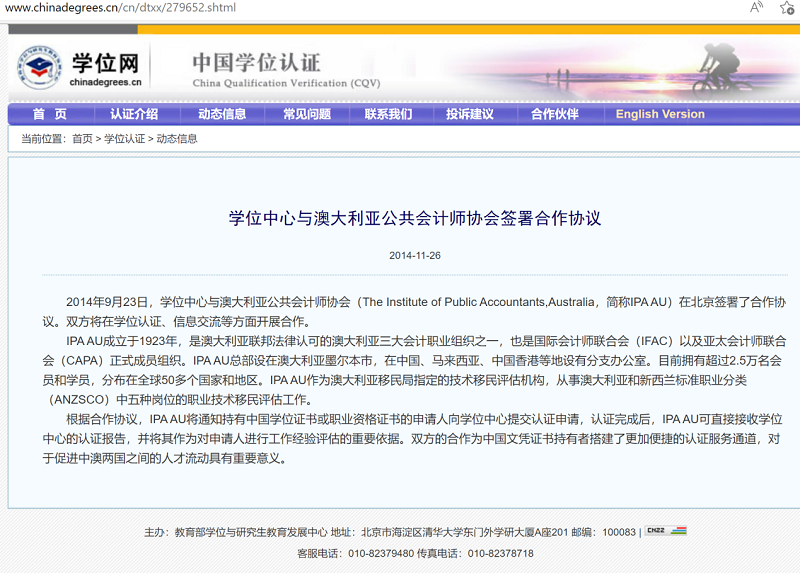Add this page to favorites with star icon
Image resolution: width=800 pixels, height=573 pixels.
click(789, 8)
